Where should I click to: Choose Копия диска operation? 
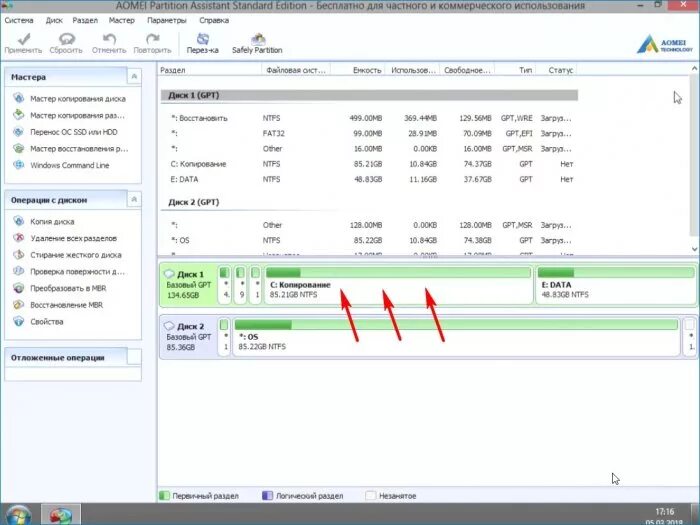coord(52,221)
